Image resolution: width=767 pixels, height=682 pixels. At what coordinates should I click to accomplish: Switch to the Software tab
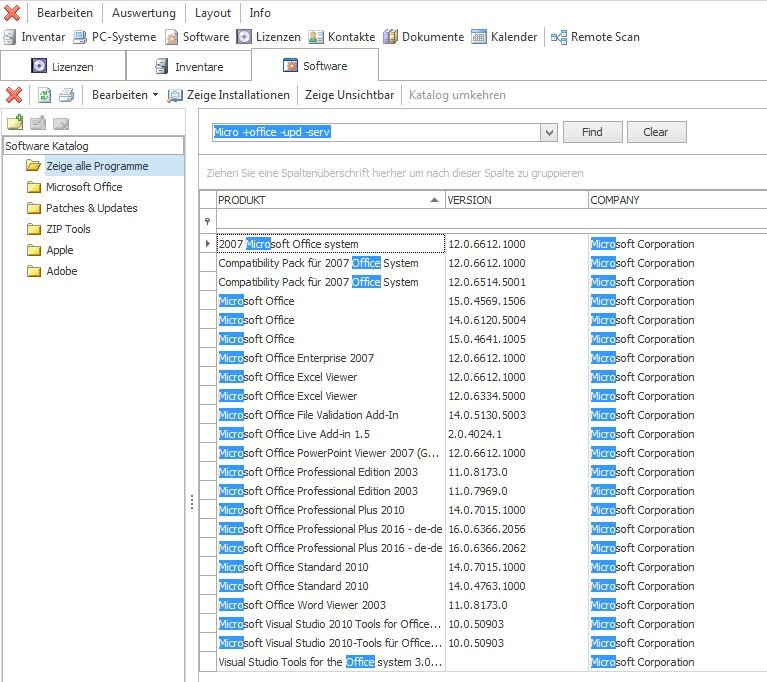coord(315,66)
